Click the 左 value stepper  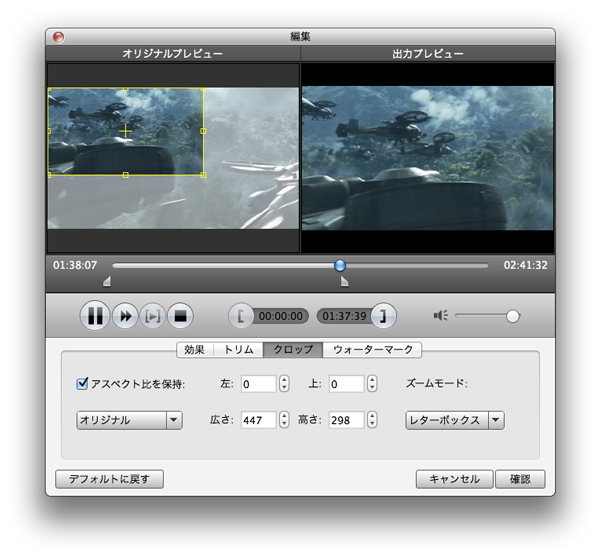pyautogui.click(x=284, y=383)
